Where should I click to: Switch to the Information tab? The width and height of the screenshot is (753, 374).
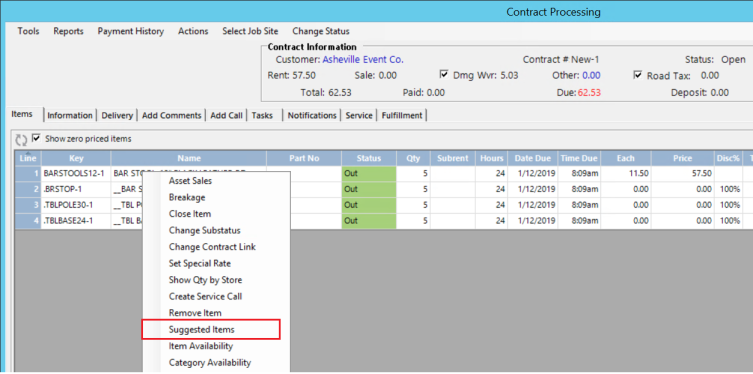[70, 115]
